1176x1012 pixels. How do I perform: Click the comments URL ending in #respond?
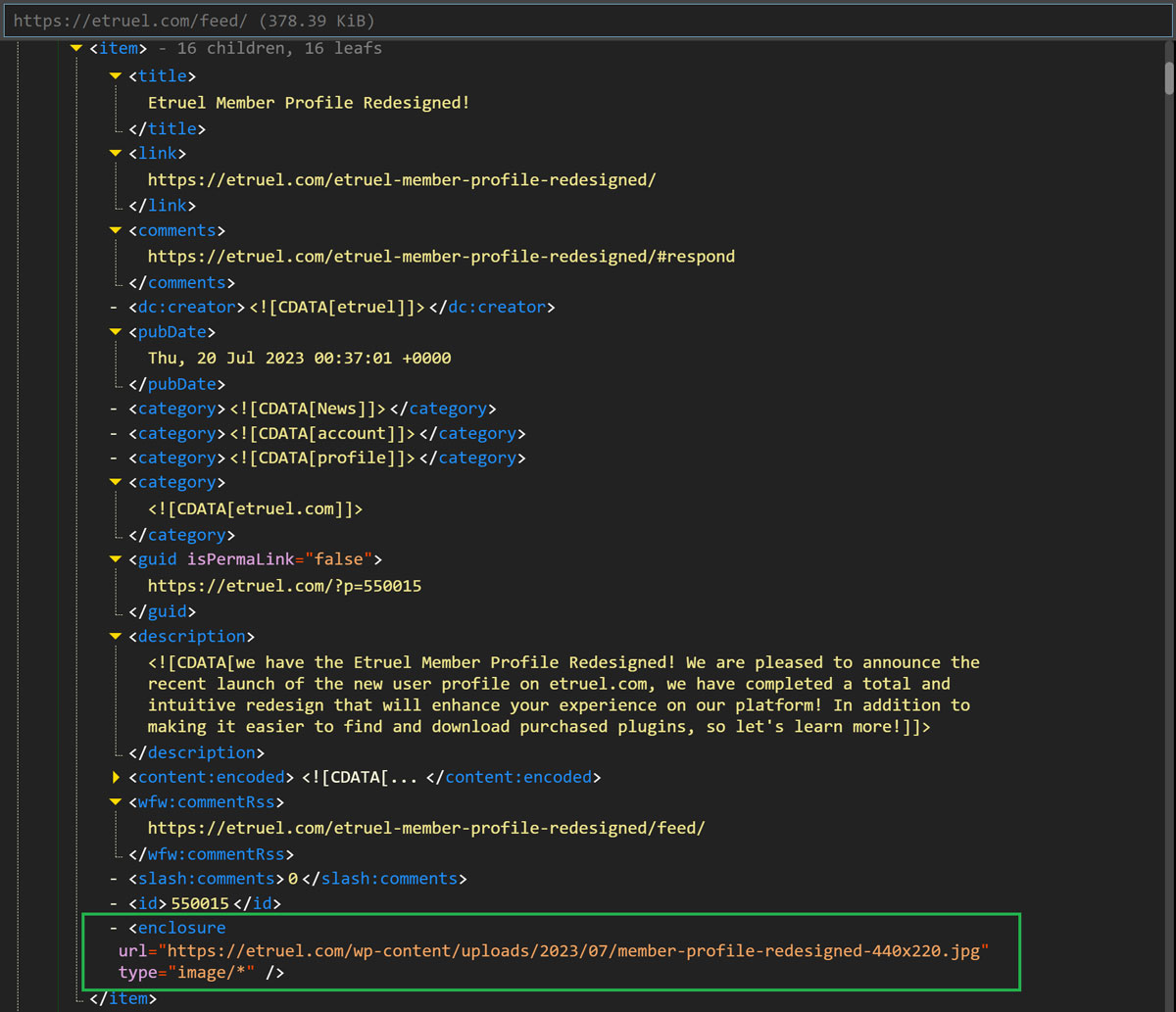(441, 257)
